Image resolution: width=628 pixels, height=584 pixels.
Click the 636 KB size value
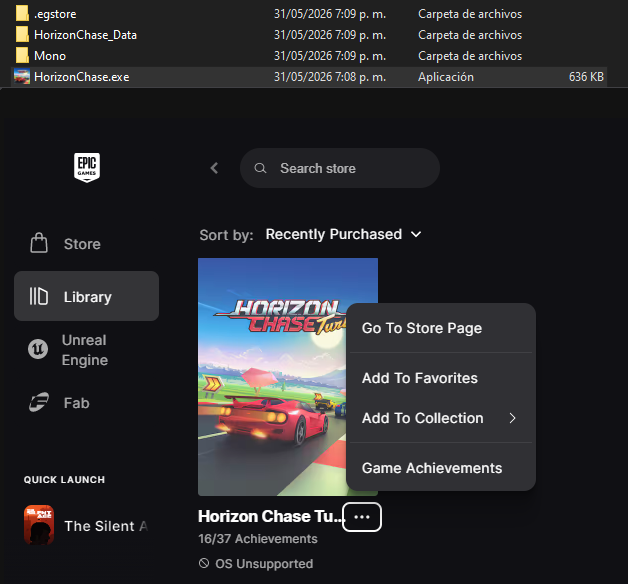[586, 77]
